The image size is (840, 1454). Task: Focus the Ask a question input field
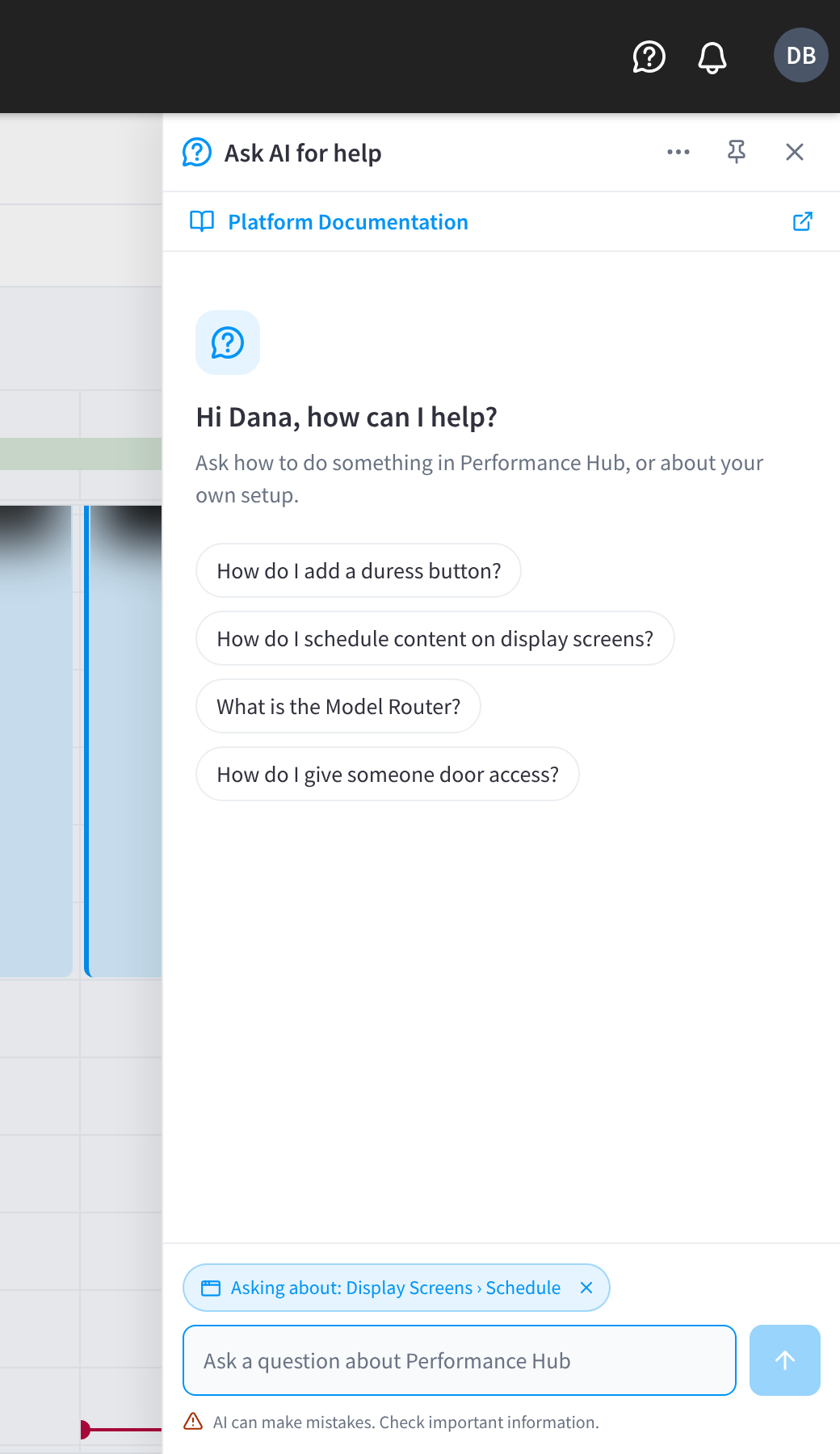[x=459, y=1360]
